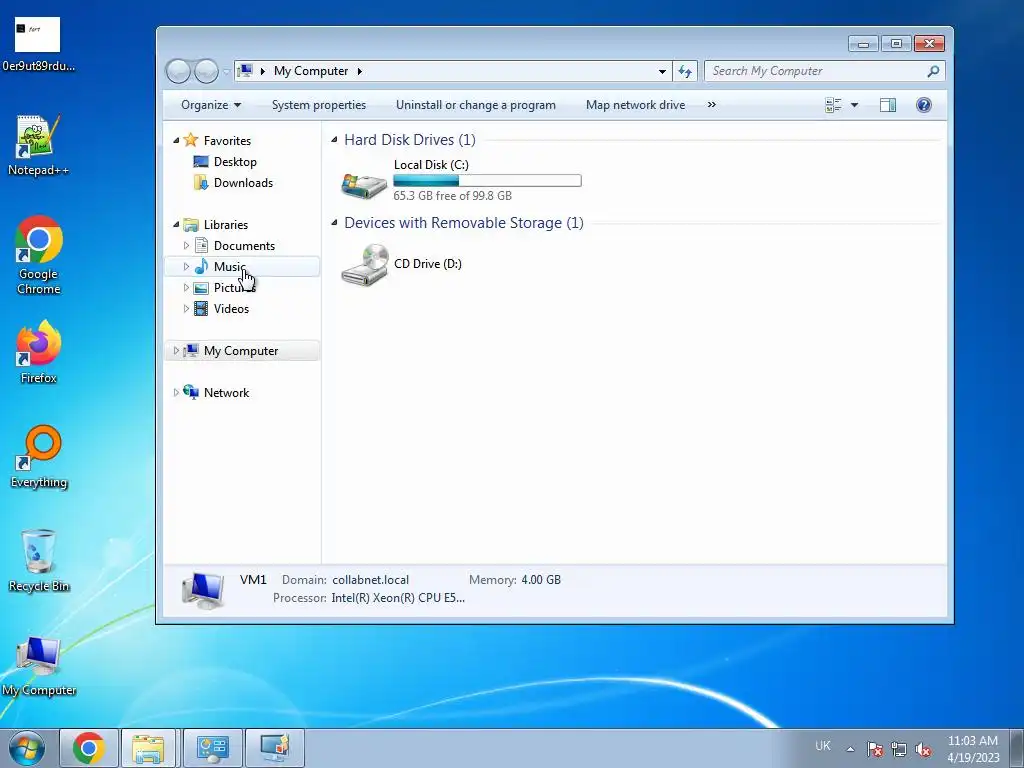The height and width of the screenshot is (768, 1024).
Task: Collapse Hard Disk Drives group
Action: (334, 140)
